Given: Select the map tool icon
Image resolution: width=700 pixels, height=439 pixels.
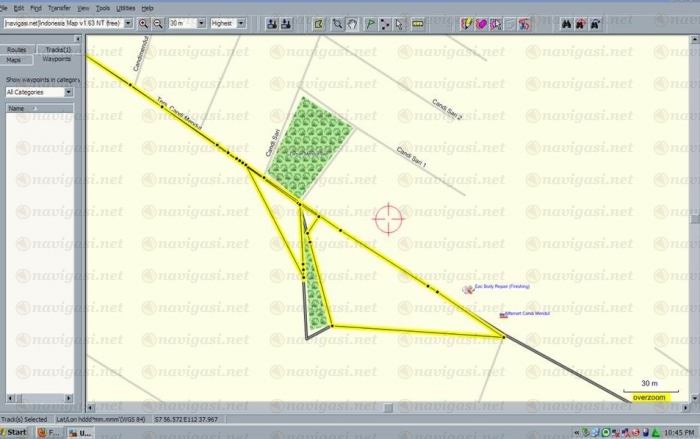Looking at the screenshot, I should (x=319, y=22).
